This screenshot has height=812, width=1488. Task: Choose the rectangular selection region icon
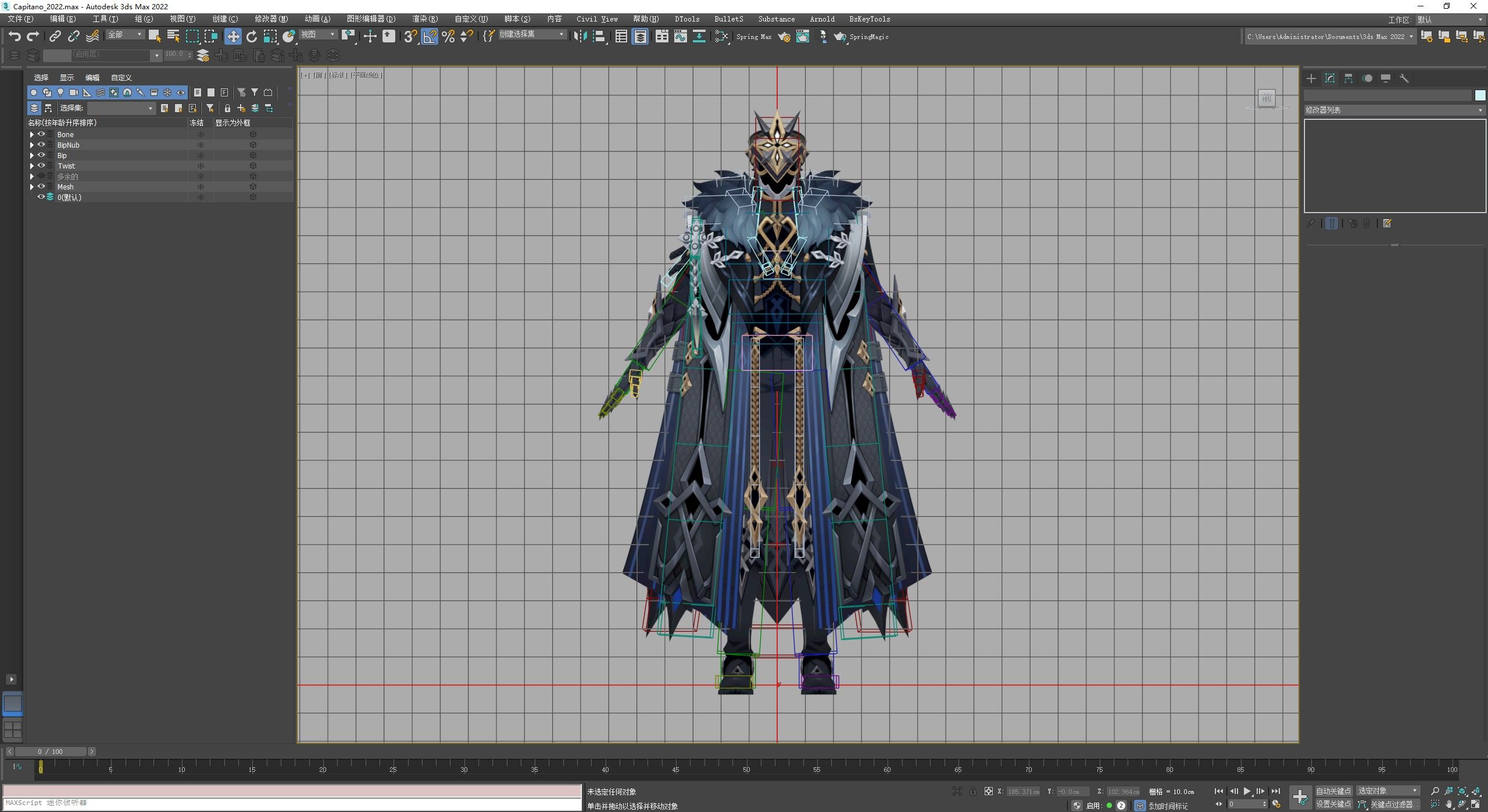click(192, 37)
